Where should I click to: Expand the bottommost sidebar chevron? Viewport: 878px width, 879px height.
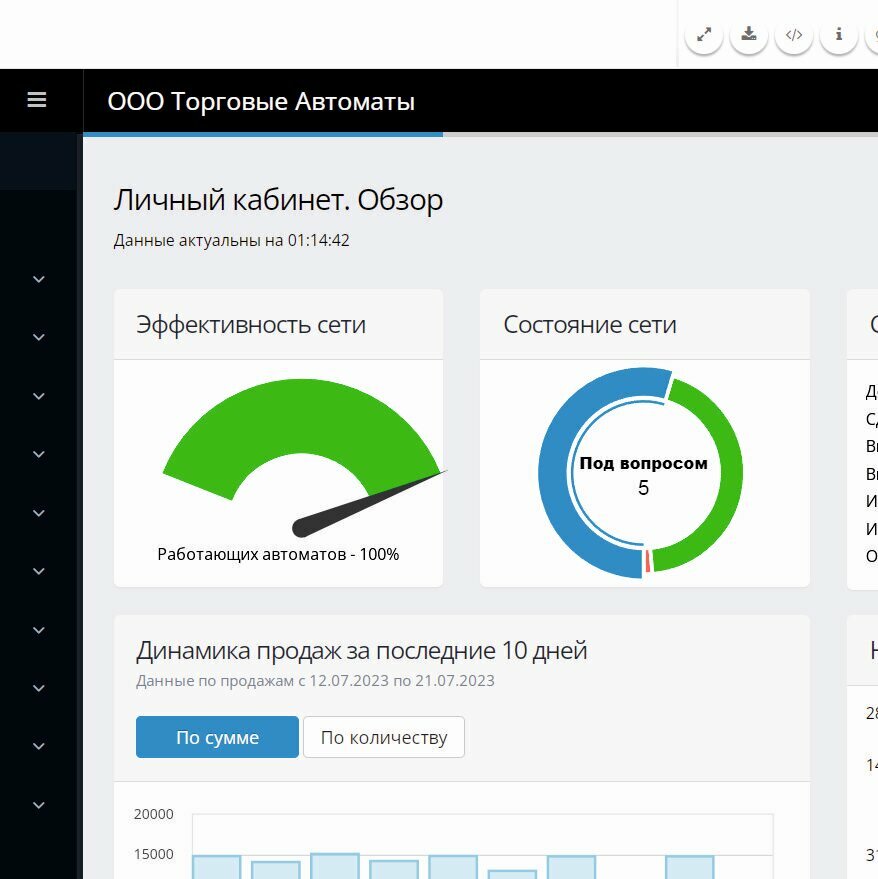(39, 806)
